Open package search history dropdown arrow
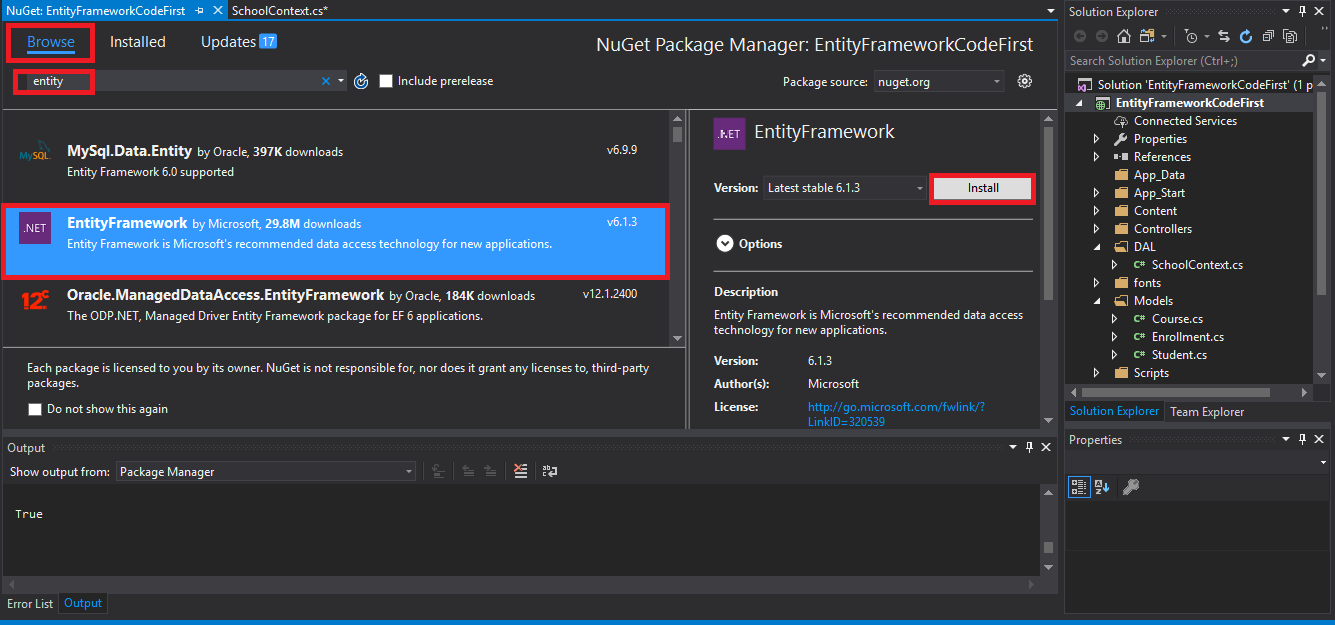The image size is (1335, 625). click(341, 81)
